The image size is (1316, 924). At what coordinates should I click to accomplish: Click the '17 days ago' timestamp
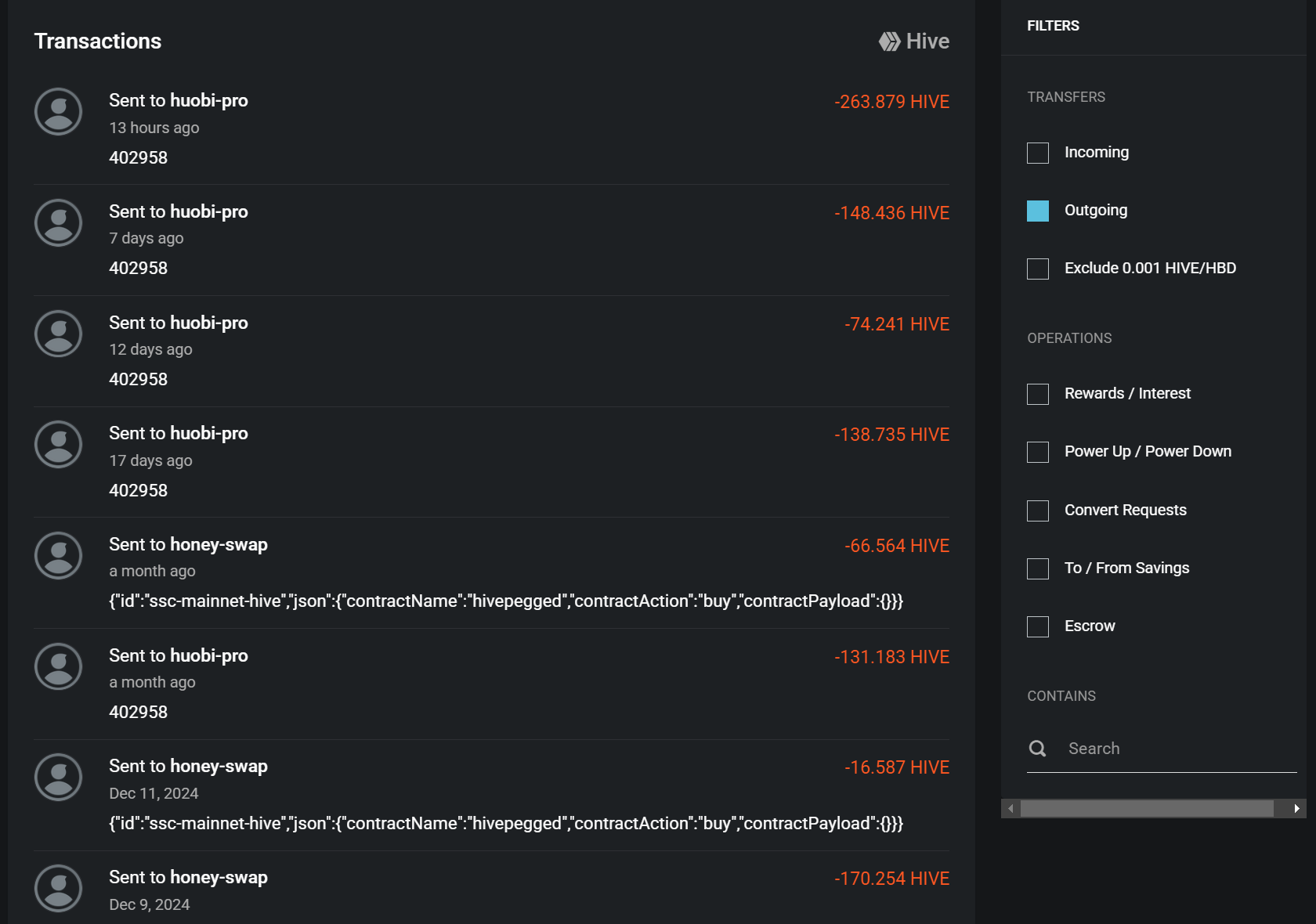[150, 460]
